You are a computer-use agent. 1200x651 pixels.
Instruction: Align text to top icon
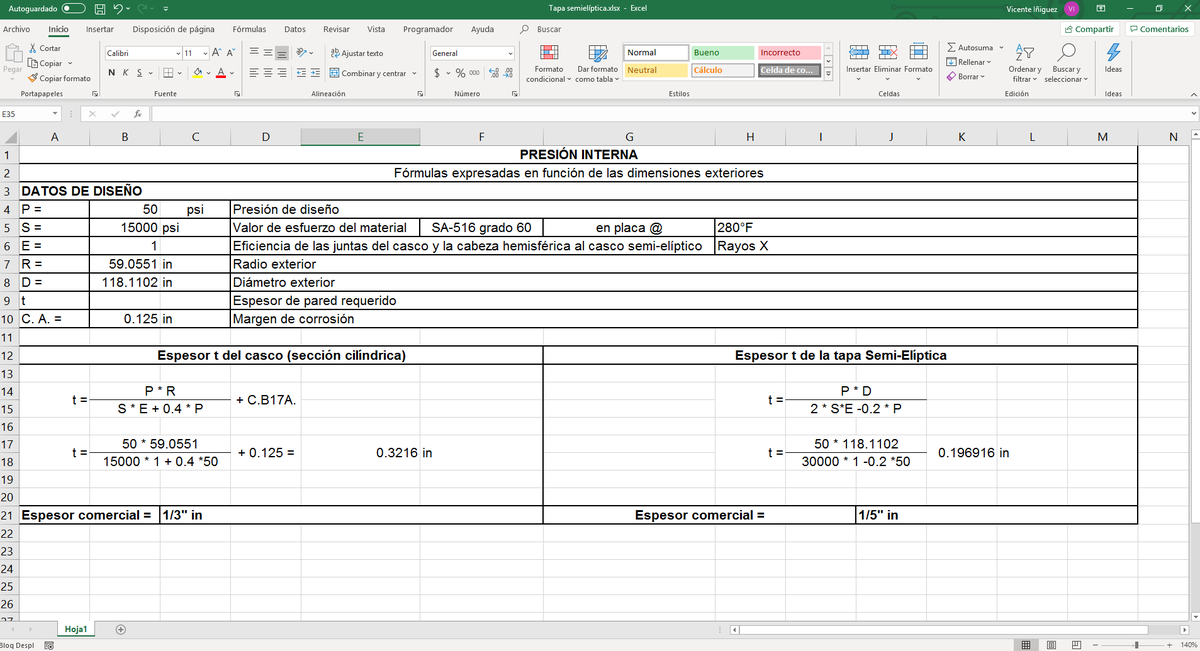point(255,53)
